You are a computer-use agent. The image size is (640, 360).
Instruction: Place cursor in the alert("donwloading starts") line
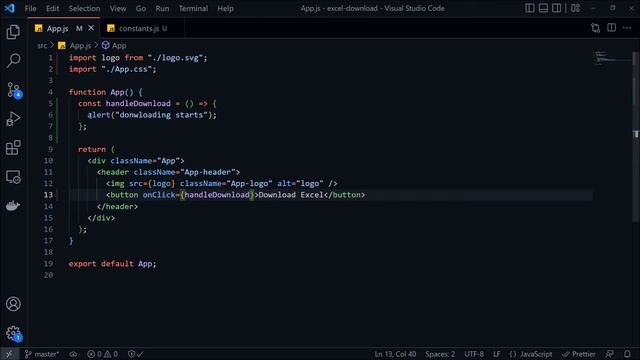click(152, 115)
